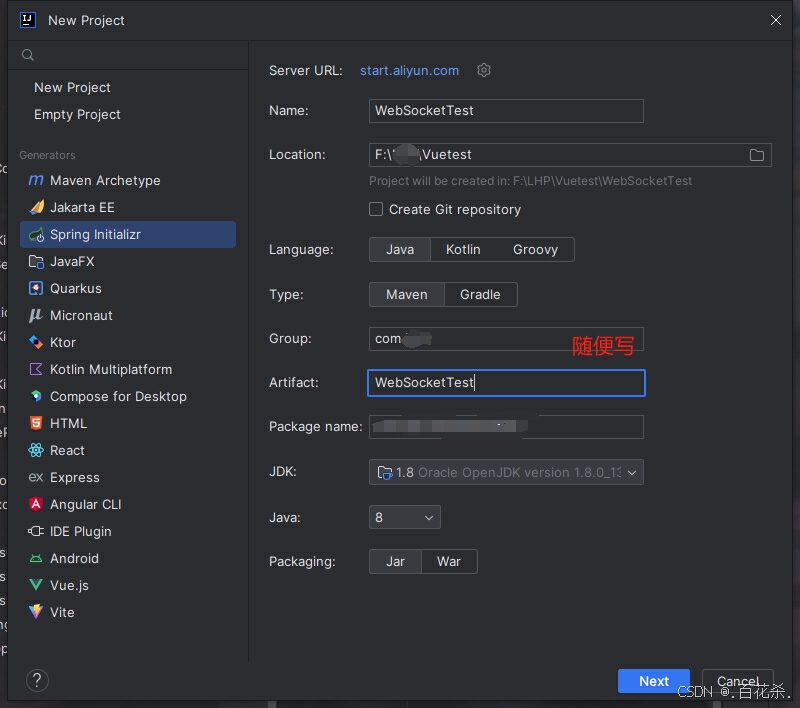Viewport: 800px width, 708px height.
Task: Click the HTML5 shield icon
Action: click(x=36, y=423)
